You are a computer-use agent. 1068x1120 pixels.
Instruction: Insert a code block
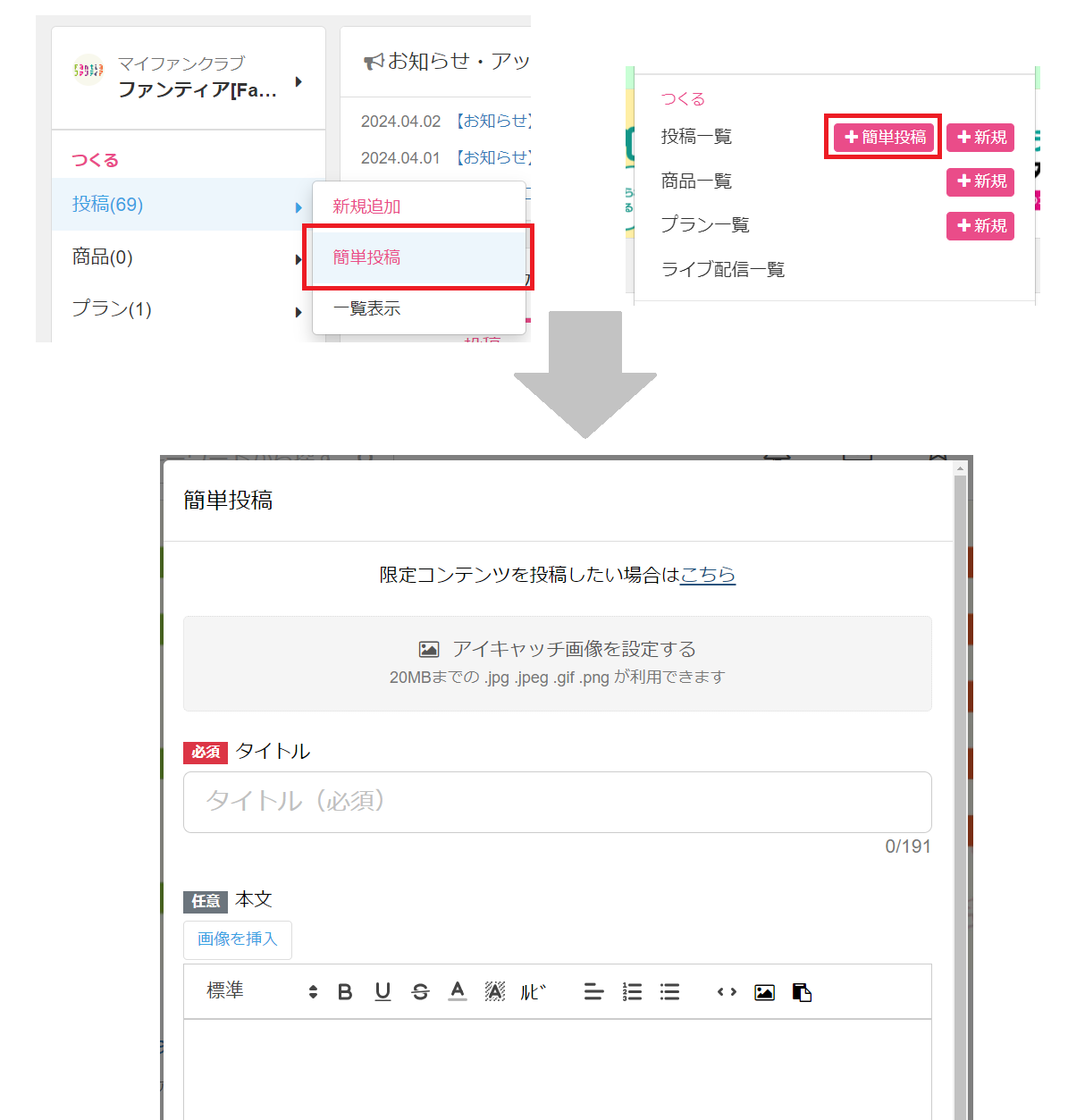pyautogui.click(x=727, y=992)
